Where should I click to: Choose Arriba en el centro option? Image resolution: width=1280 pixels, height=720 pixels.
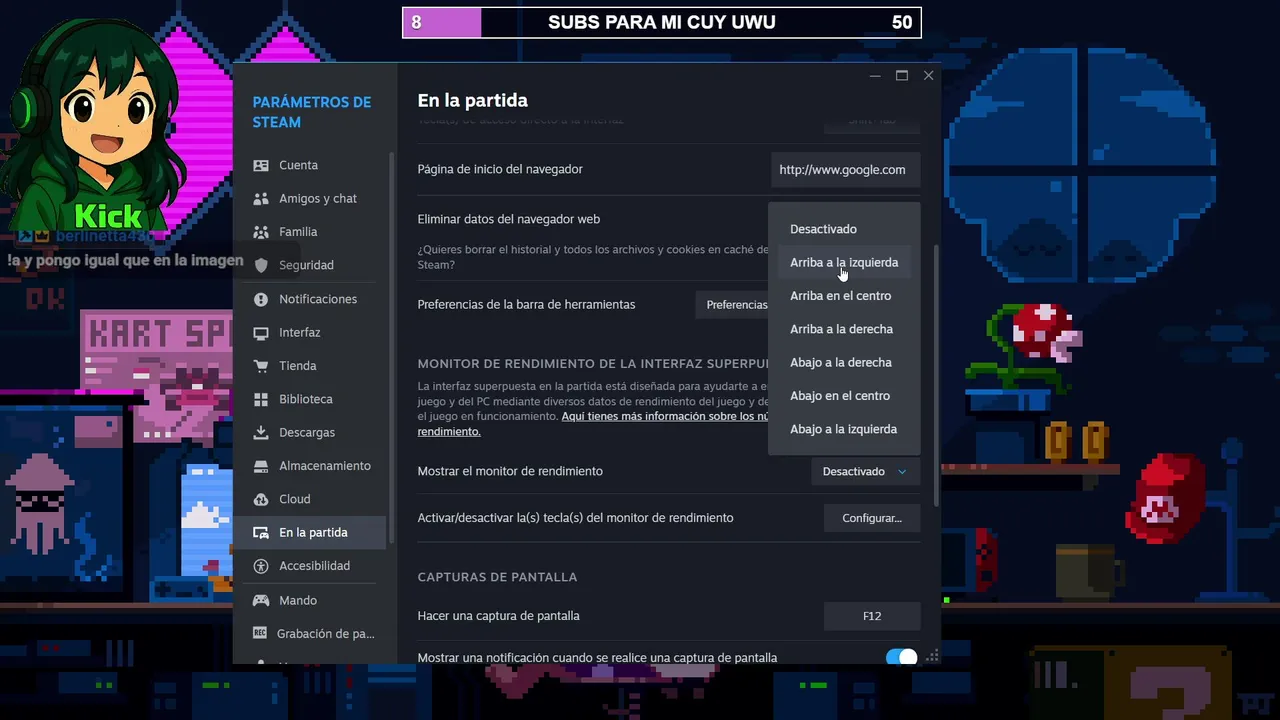point(843,296)
